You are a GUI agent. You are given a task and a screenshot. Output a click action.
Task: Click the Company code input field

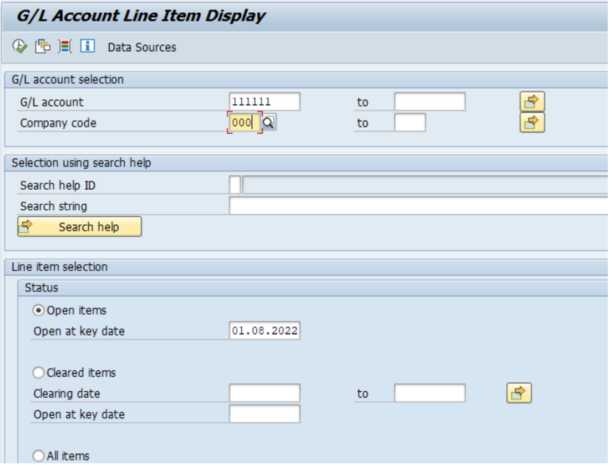(x=243, y=123)
